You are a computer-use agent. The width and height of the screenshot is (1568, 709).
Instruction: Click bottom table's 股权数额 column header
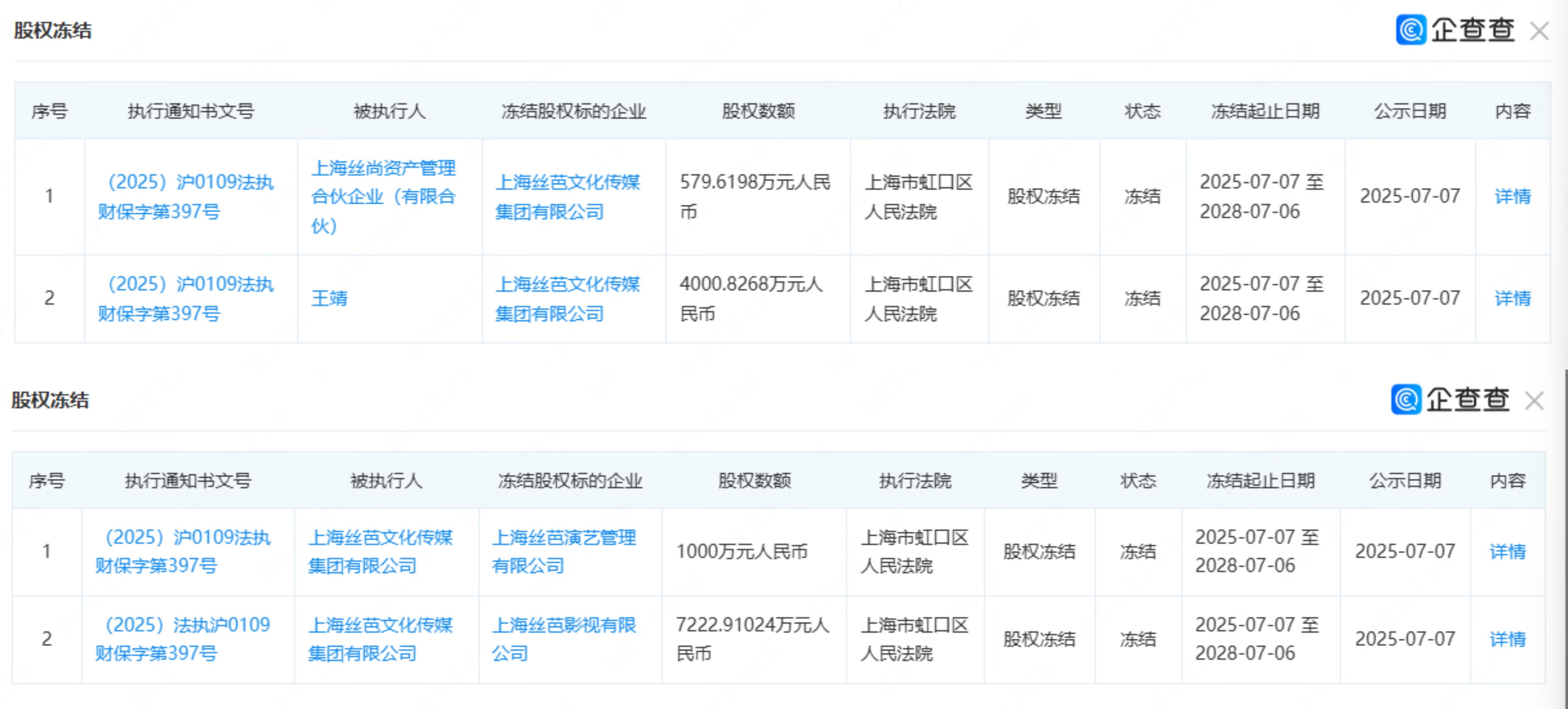pos(754,481)
